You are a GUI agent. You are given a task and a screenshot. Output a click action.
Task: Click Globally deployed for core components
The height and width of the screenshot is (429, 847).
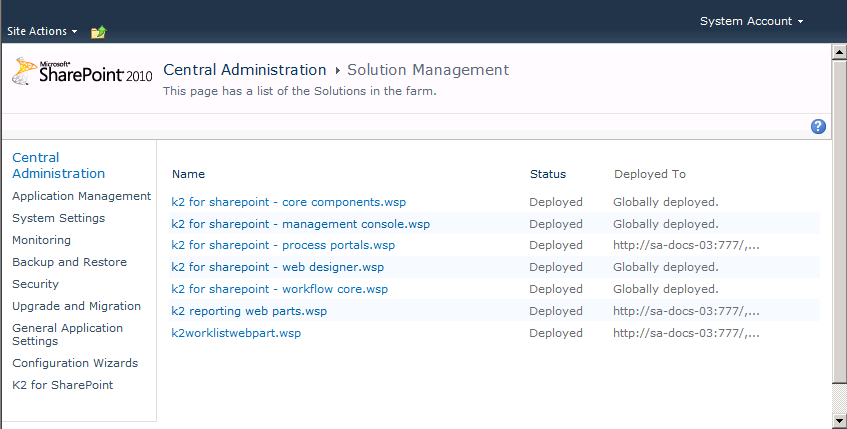coord(666,202)
